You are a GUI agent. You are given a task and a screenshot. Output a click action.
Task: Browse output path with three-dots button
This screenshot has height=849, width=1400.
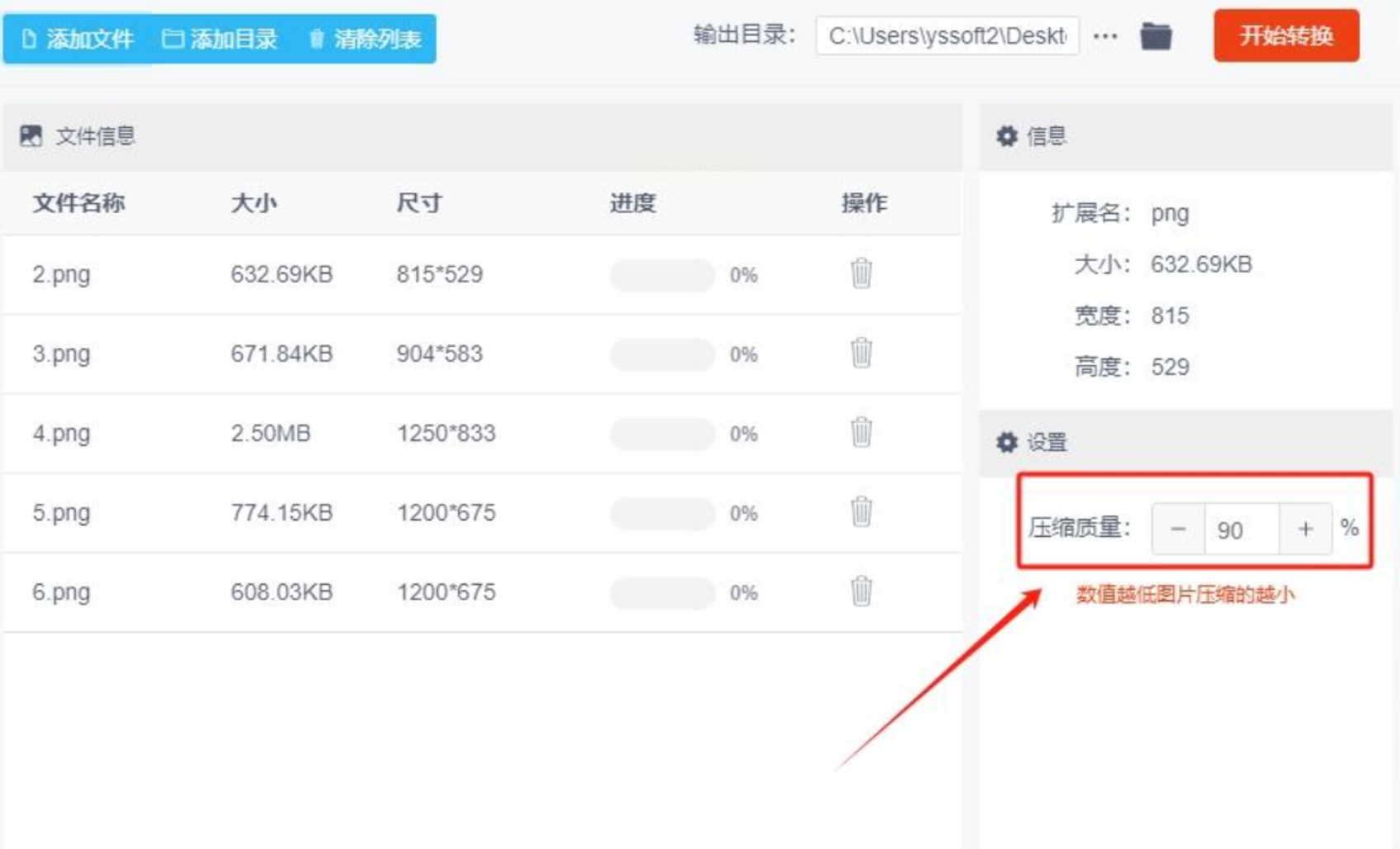tap(1105, 36)
